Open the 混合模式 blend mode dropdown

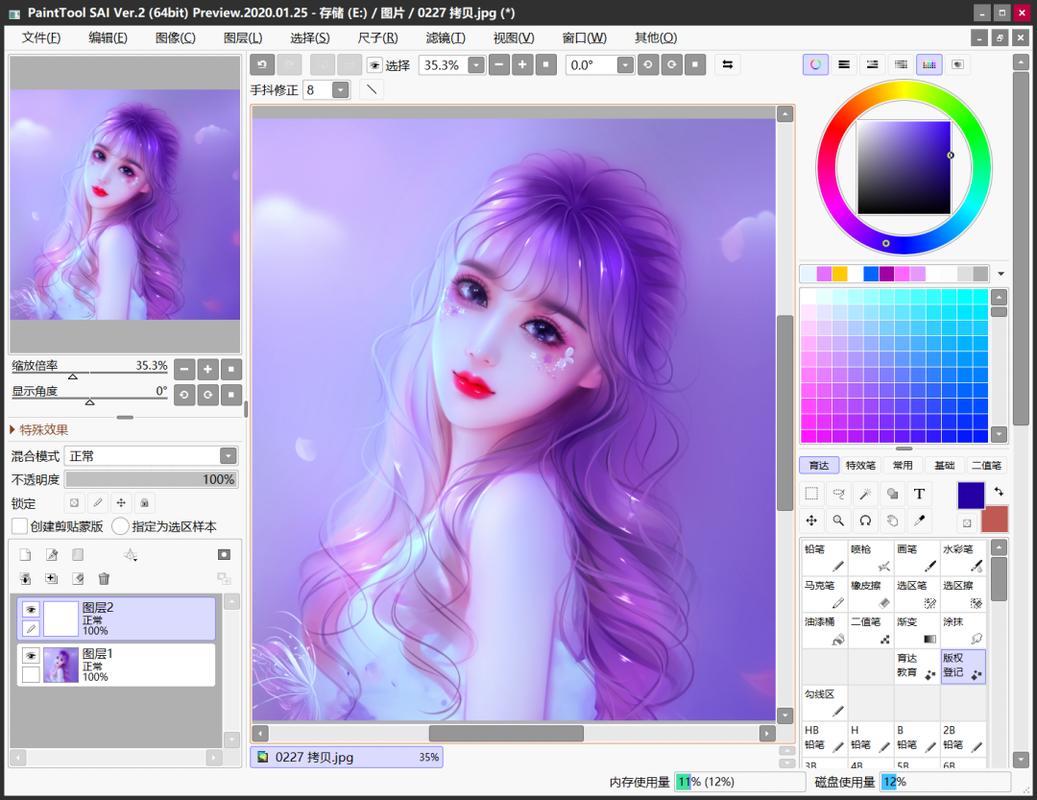(x=228, y=456)
